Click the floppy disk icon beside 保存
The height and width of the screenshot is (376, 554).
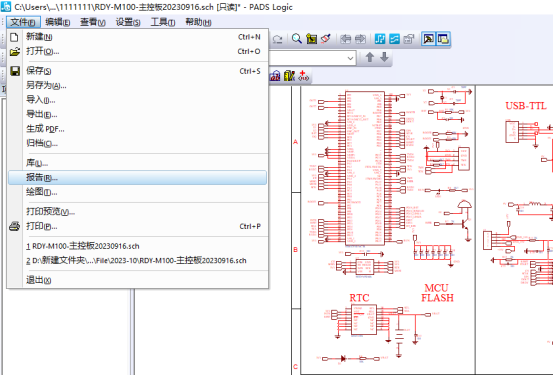[15, 71]
